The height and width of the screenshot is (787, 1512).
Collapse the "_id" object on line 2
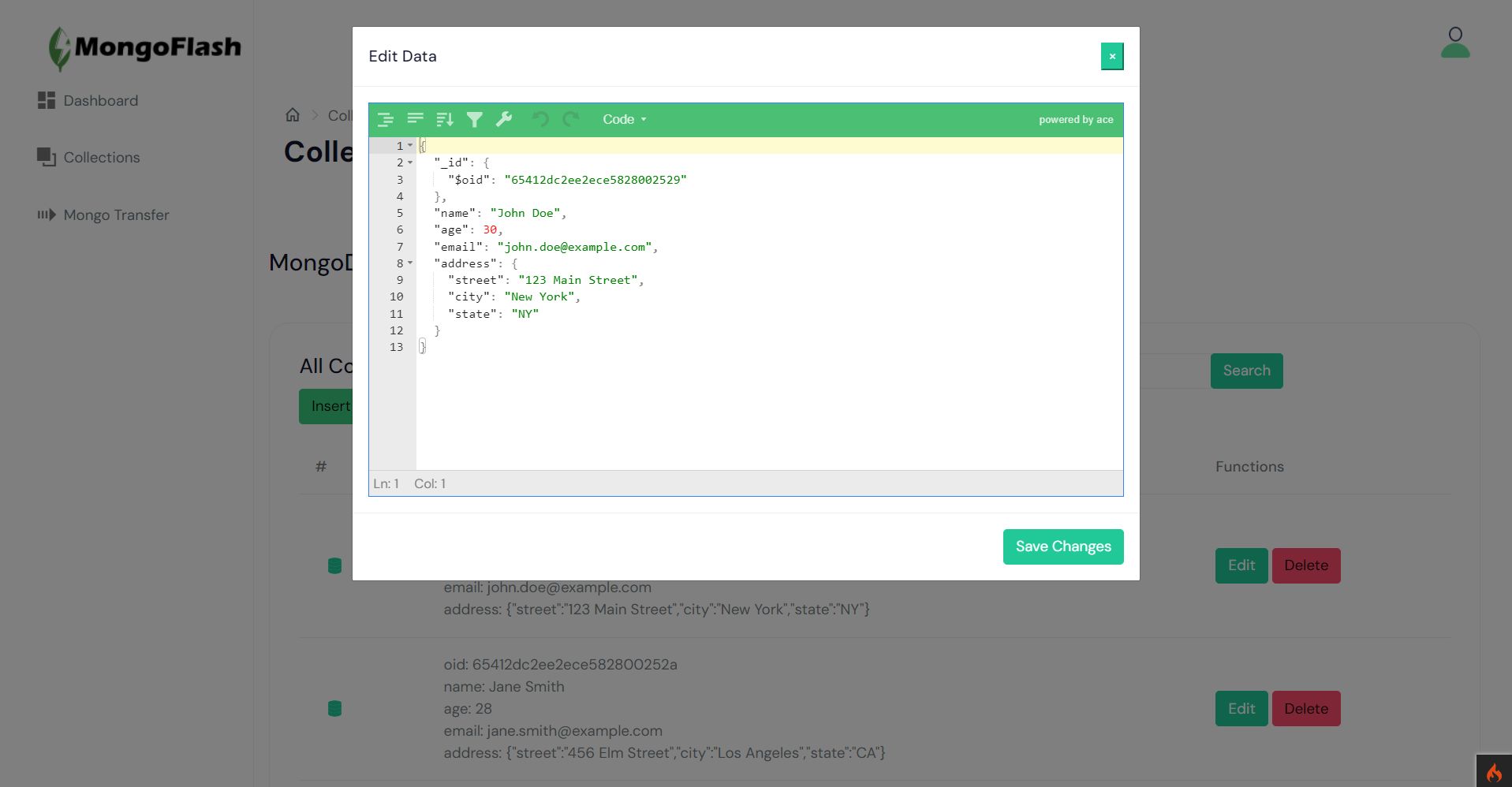pyautogui.click(x=410, y=162)
